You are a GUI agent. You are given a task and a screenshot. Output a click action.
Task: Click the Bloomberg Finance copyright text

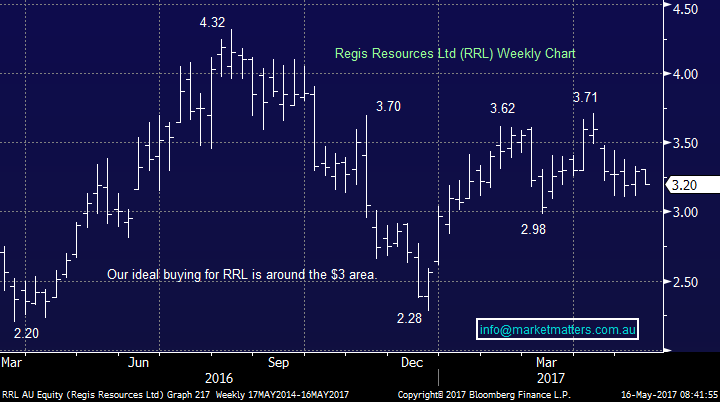pyautogui.click(x=484, y=395)
